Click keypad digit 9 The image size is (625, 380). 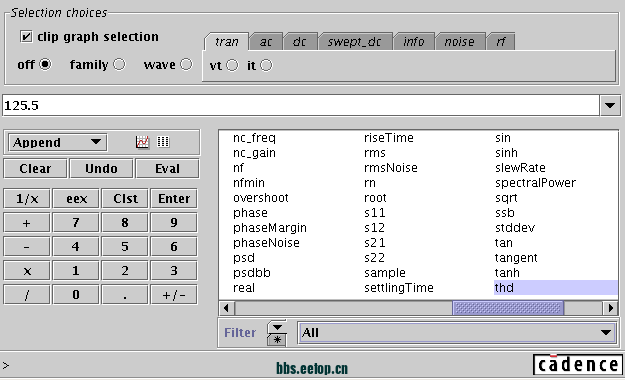pyautogui.click(x=174, y=223)
